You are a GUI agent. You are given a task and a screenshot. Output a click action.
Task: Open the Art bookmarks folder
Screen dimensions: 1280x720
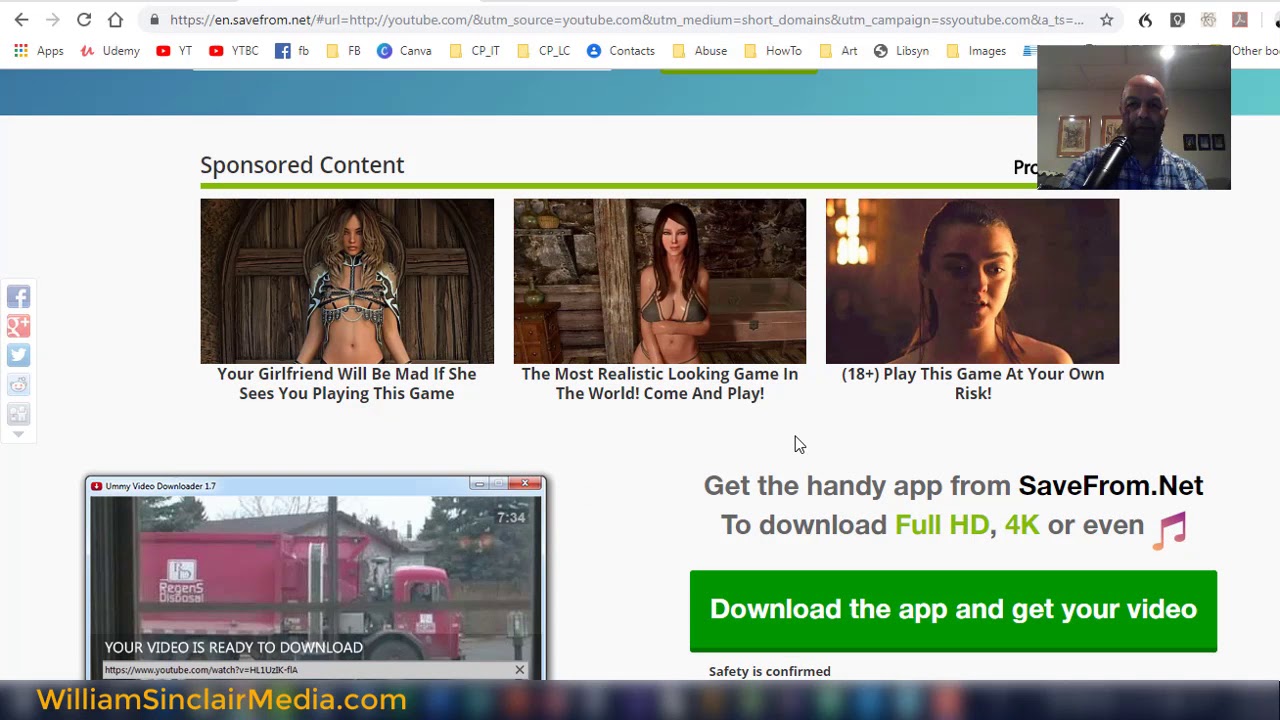[x=838, y=51]
